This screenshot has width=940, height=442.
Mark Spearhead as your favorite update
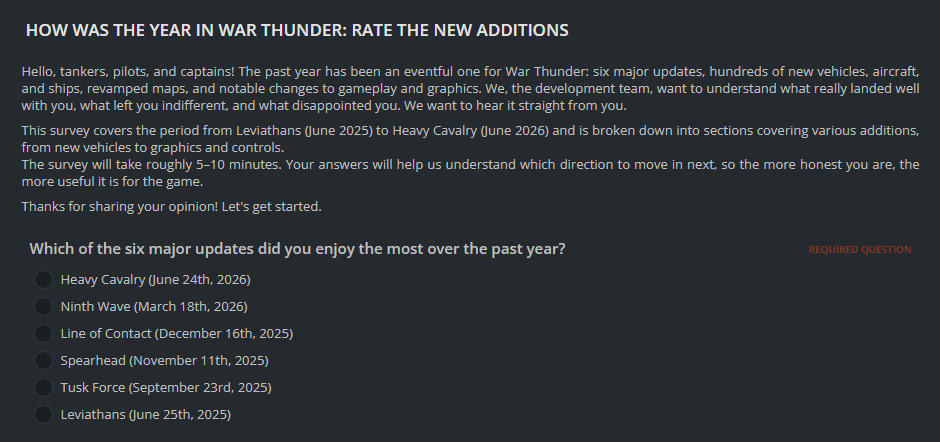click(43, 360)
